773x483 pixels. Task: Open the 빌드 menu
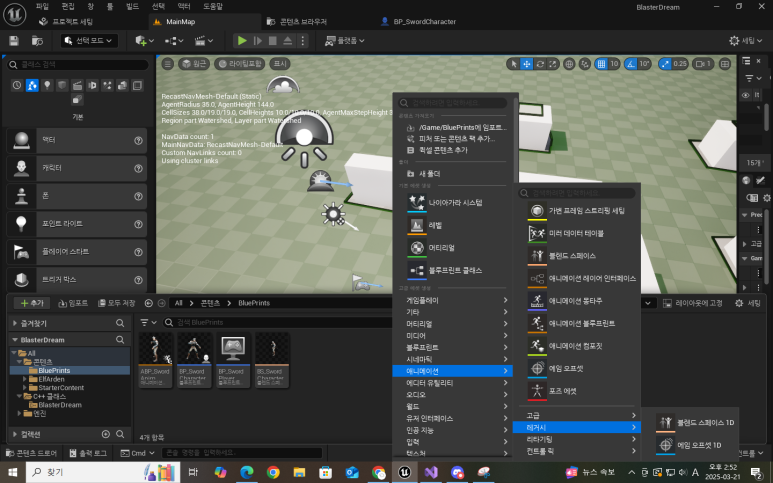pyautogui.click(x=132, y=6)
